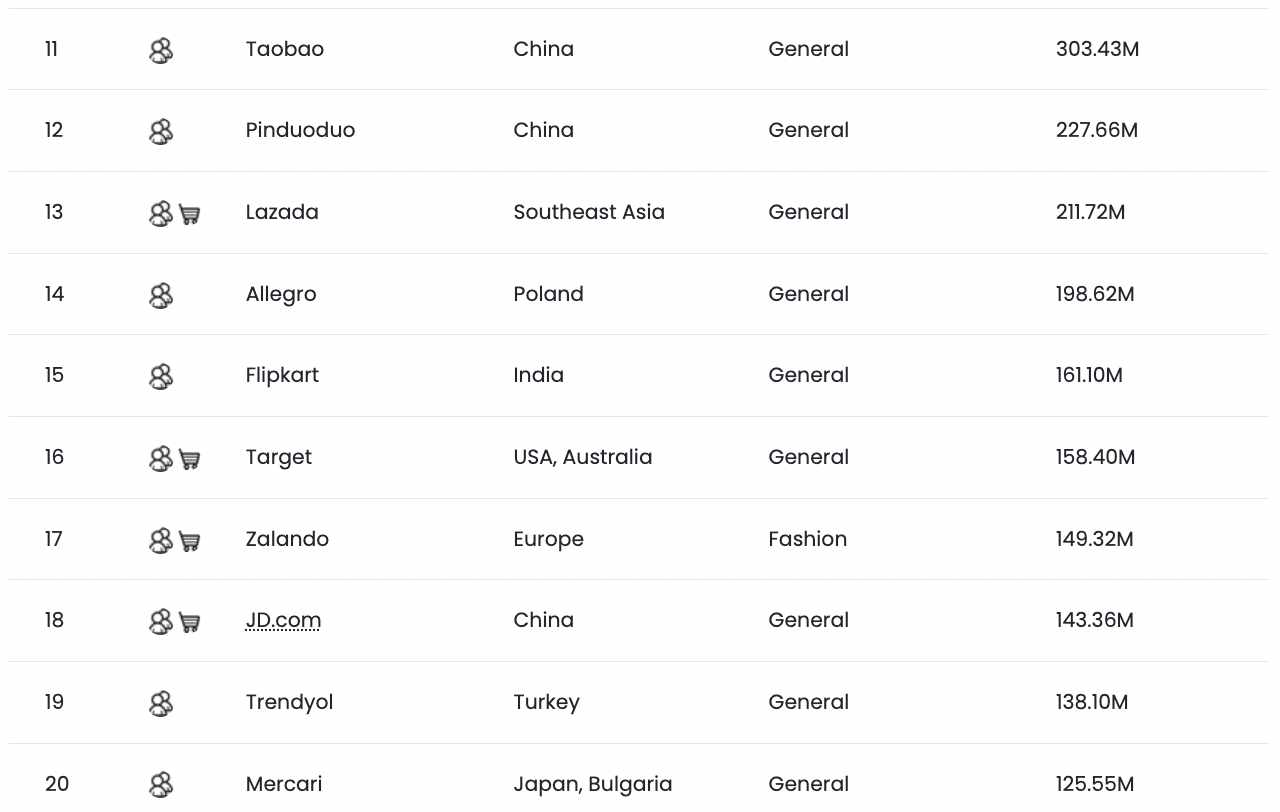Click the shopping cart icon in Target row

click(189, 459)
